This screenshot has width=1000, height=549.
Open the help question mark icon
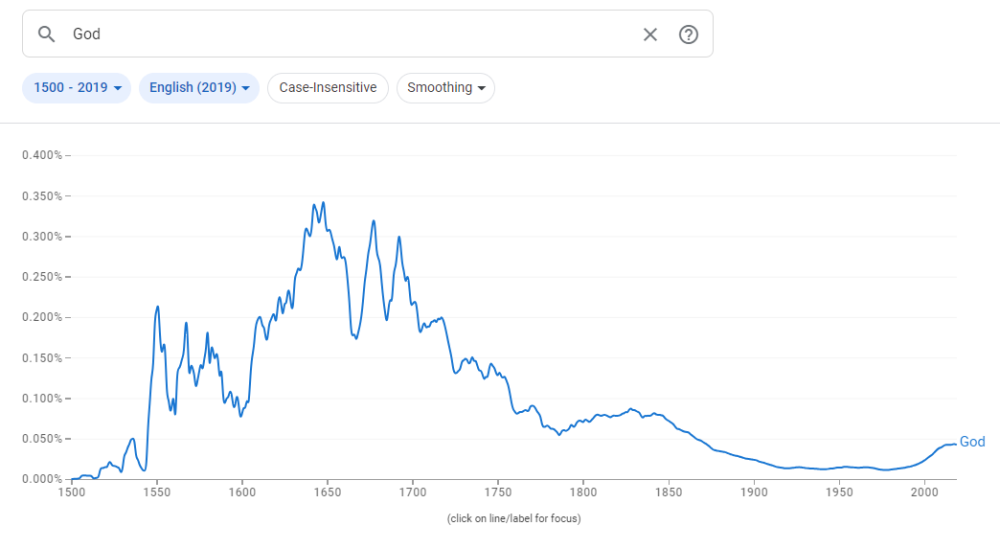(x=688, y=34)
